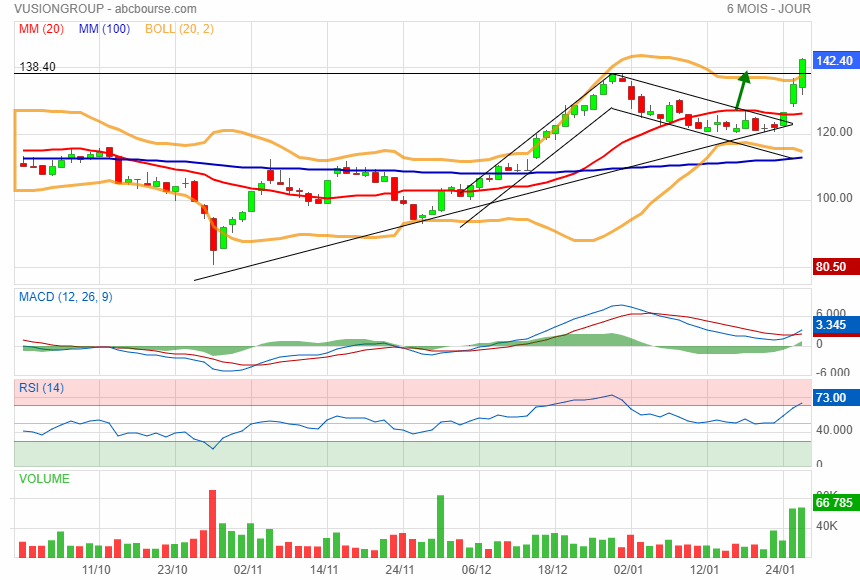Select the 100.00 price axis label
Image resolution: width=860 pixels, height=580 pixels.
[x=834, y=198]
